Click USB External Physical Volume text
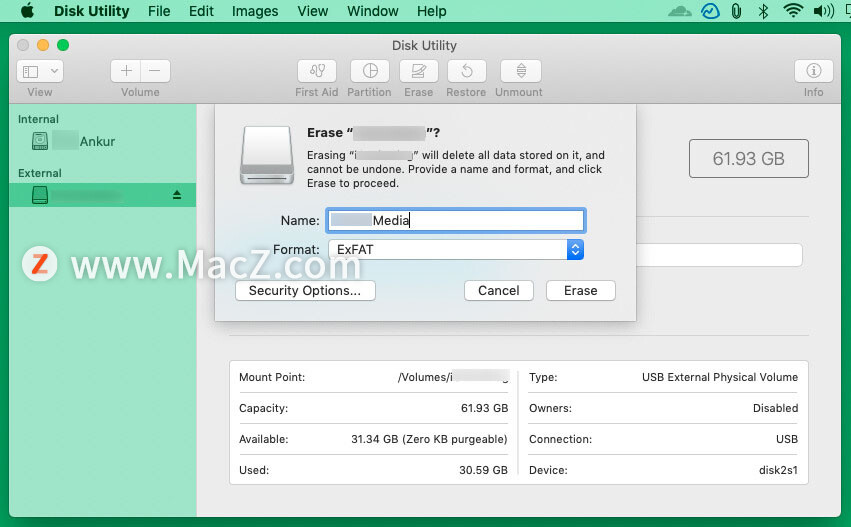The image size is (851, 527). [720, 377]
